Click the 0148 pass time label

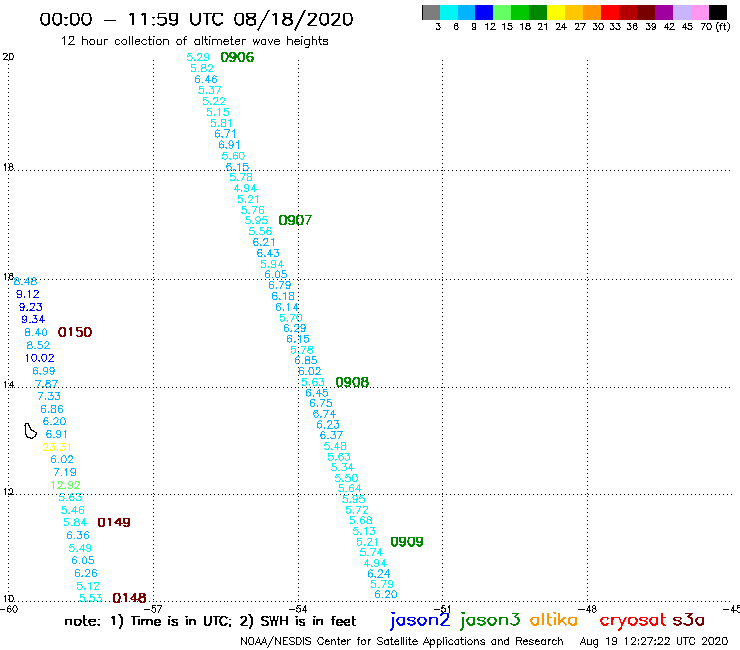point(129,598)
